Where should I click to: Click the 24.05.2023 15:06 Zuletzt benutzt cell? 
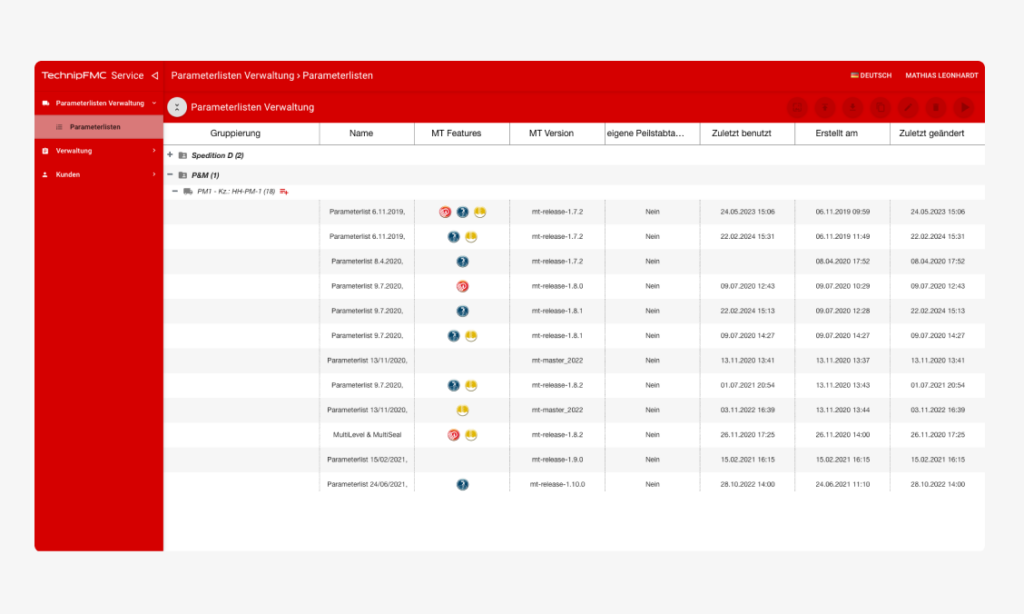tap(747, 212)
